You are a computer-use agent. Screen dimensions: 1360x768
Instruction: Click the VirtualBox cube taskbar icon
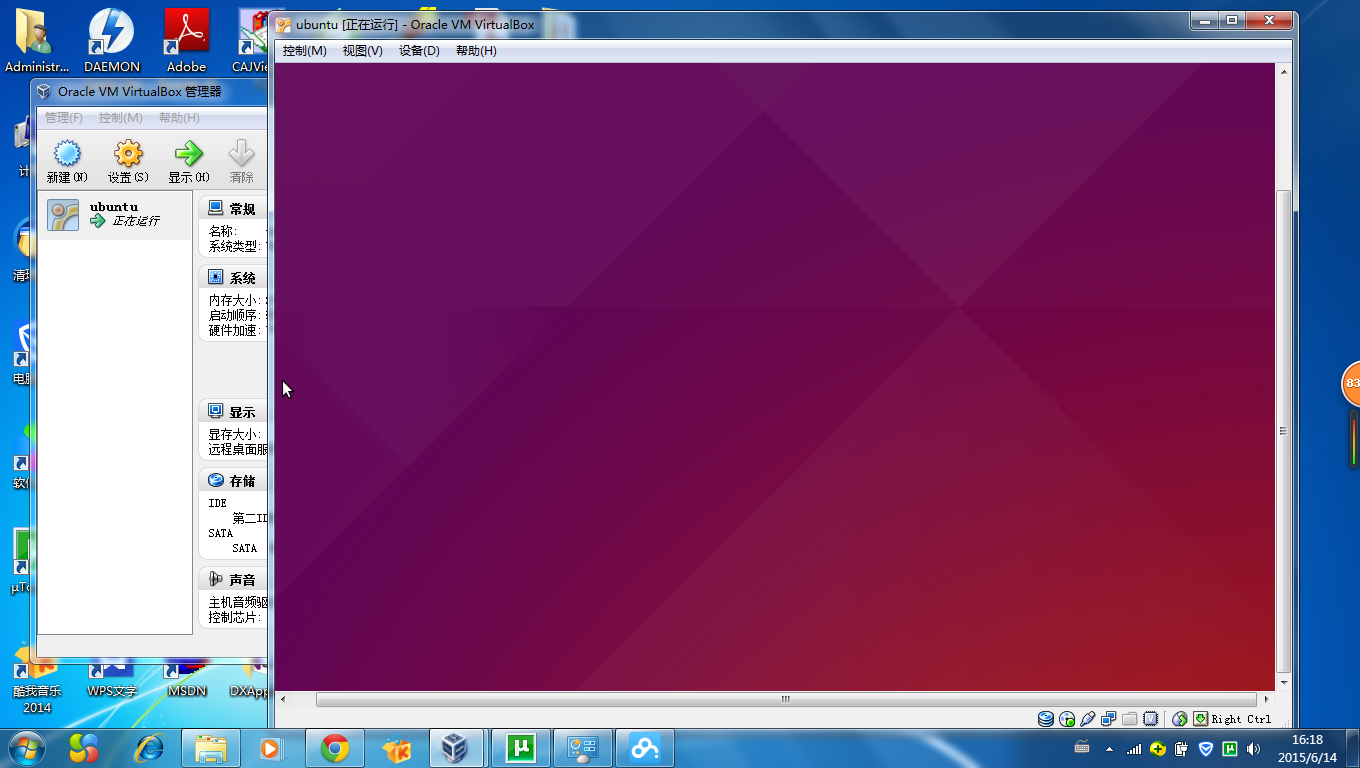[x=457, y=748]
